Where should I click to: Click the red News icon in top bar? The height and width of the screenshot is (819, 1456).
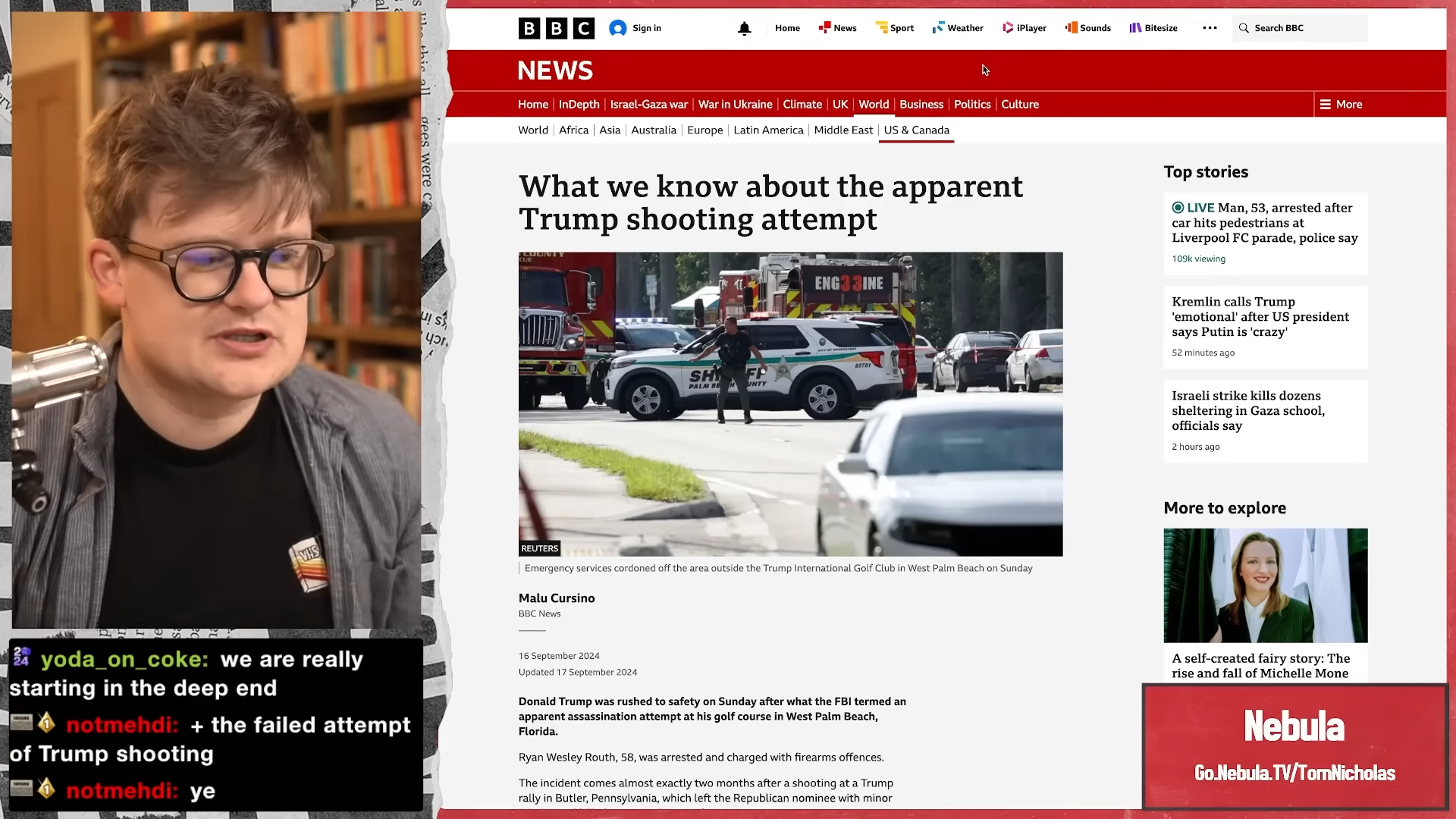pos(824,28)
